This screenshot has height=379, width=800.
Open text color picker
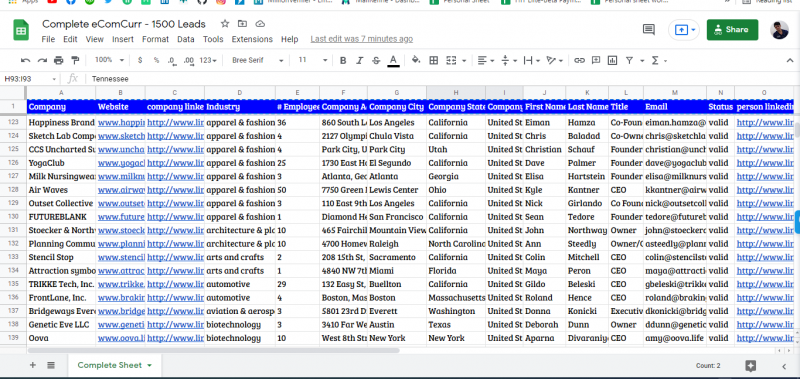pyautogui.click(x=393, y=61)
